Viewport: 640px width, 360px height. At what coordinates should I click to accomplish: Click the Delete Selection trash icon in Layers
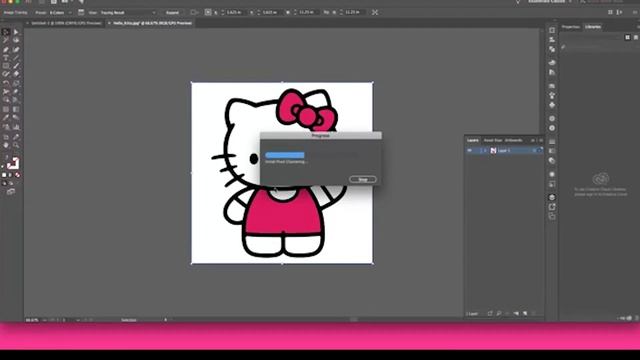tap(533, 313)
